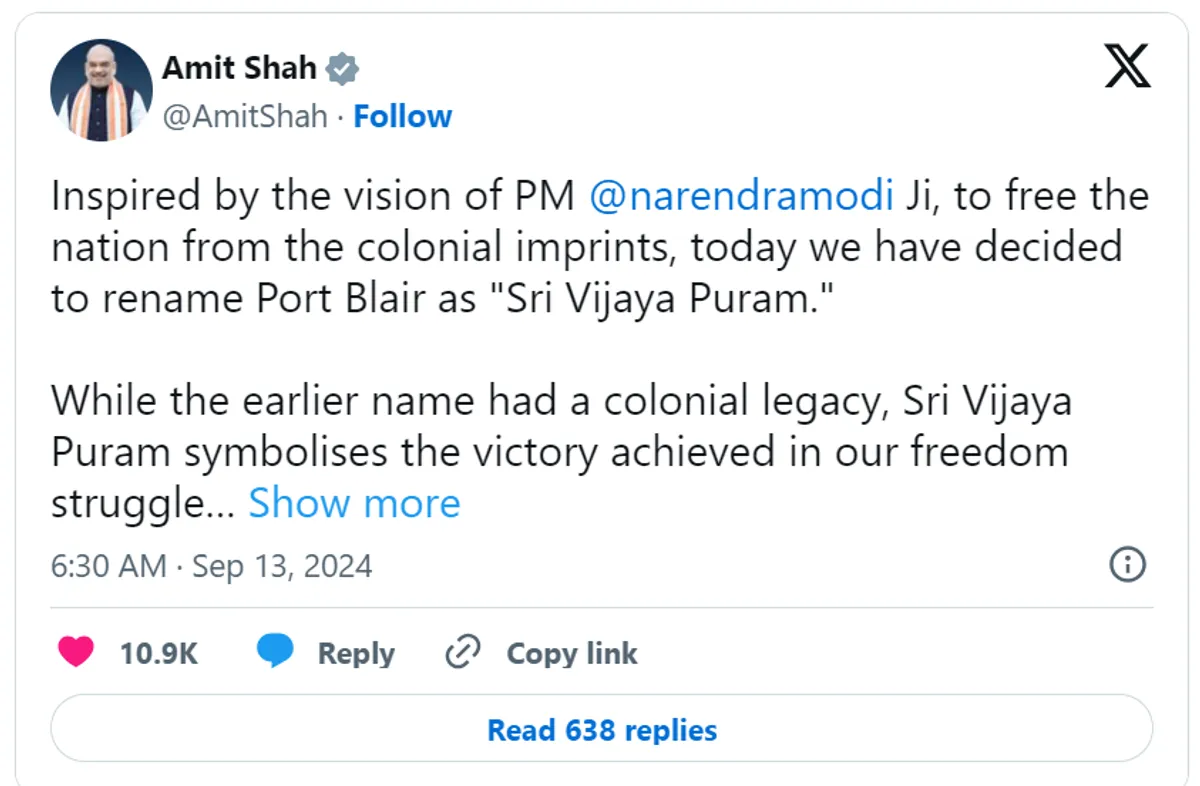Viewport: 1200px width, 786px height.
Task: Click the Reply text label
Action: 356,653
